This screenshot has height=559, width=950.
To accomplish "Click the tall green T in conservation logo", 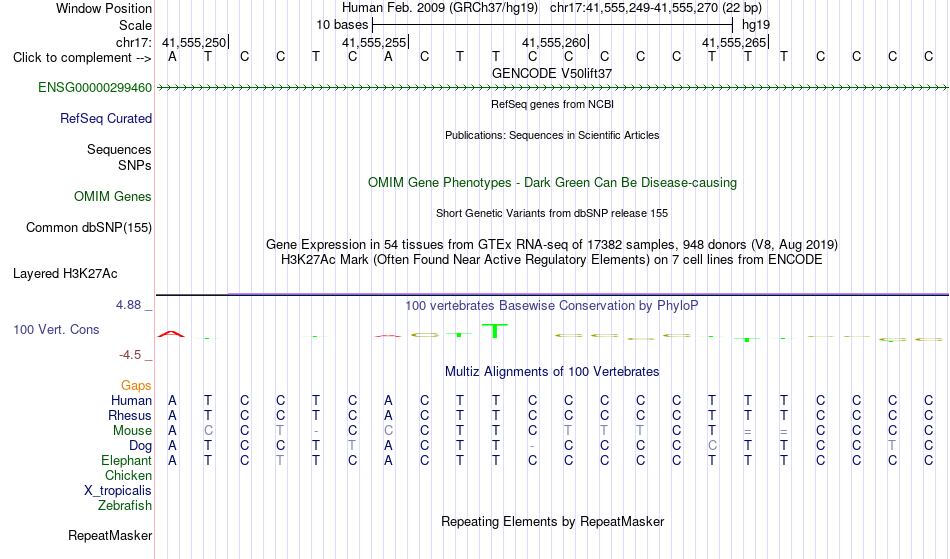I will pos(495,331).
